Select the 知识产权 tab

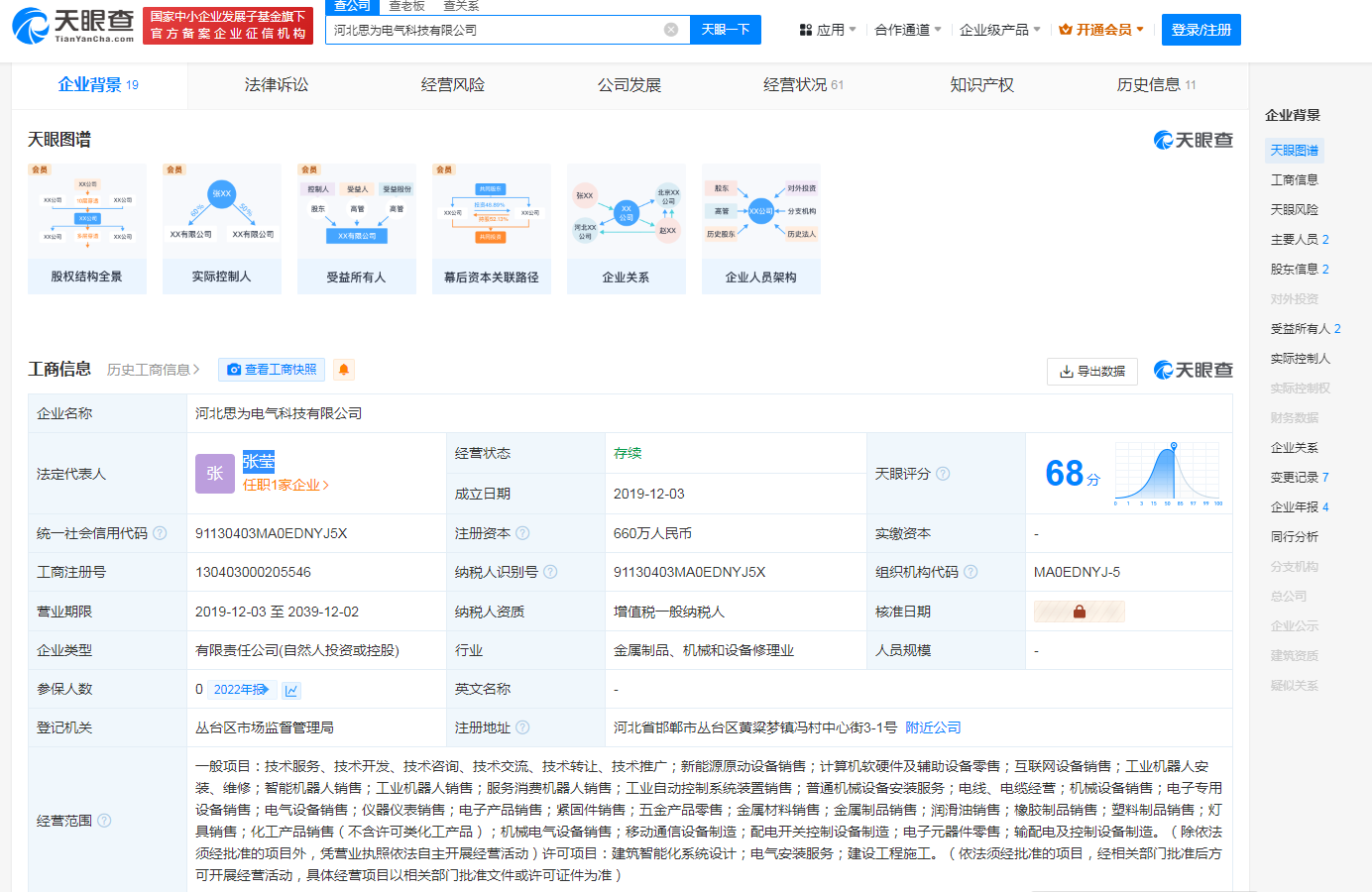[982, 85]
